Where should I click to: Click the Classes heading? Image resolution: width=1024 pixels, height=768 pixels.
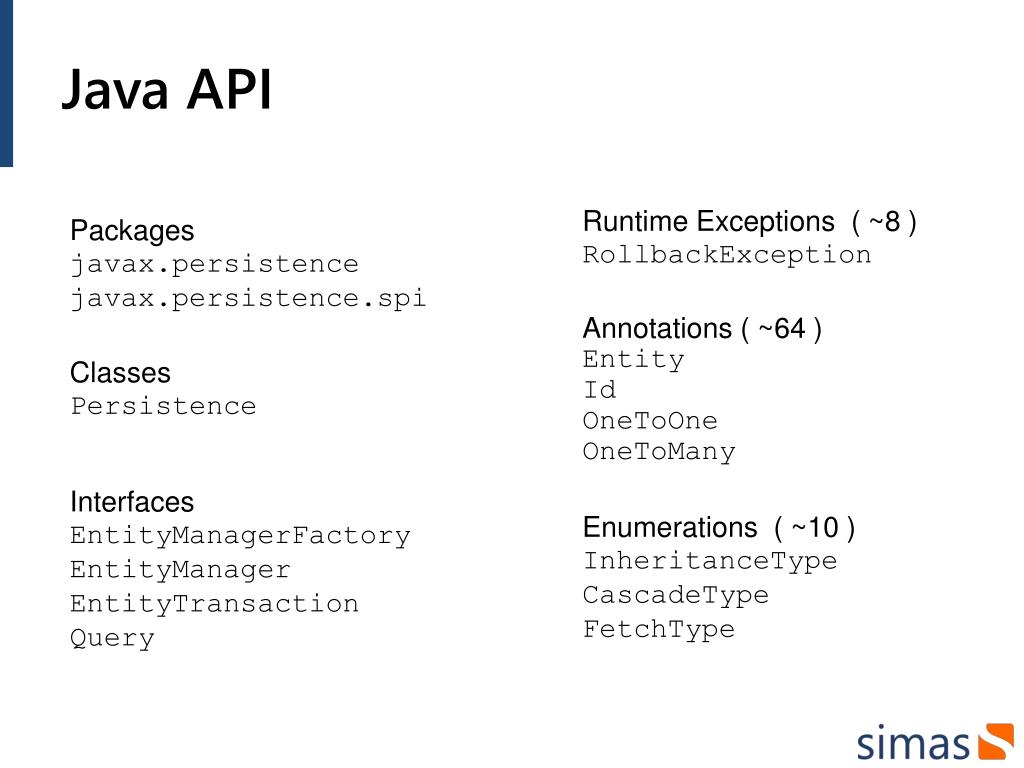120,373
